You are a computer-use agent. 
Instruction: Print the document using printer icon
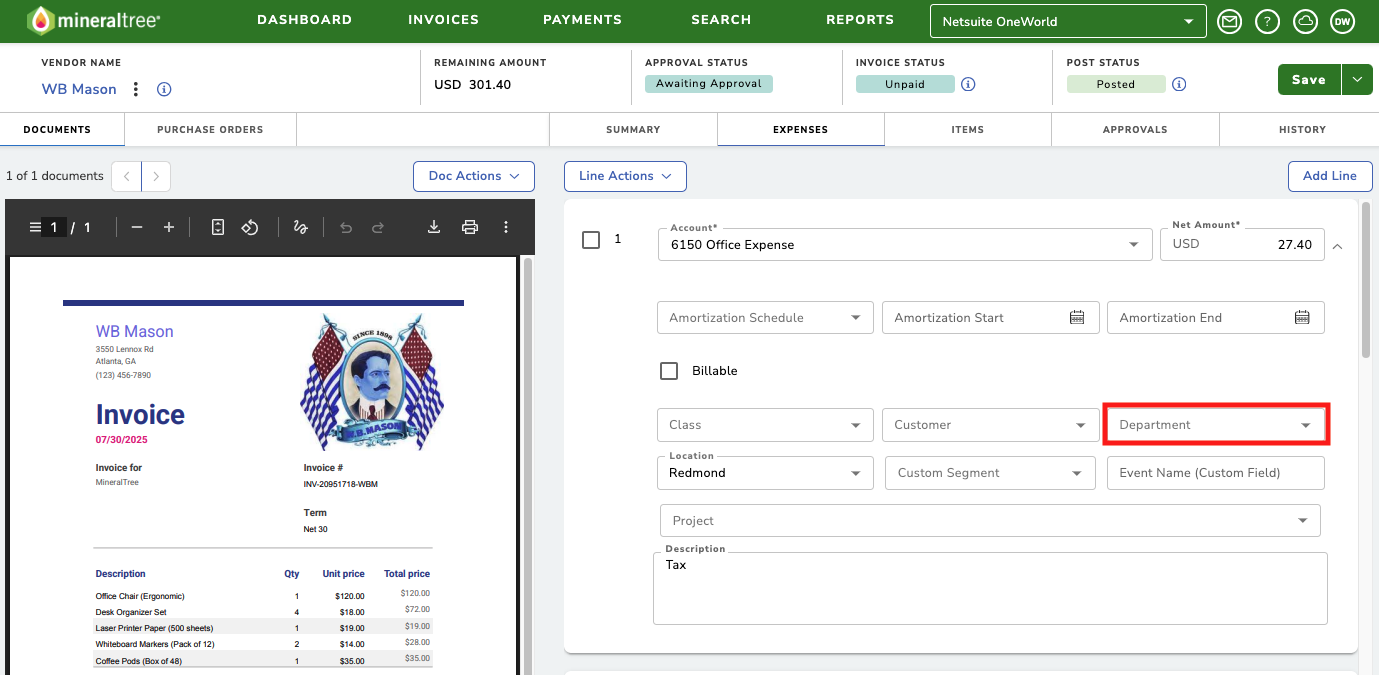click(470, 227)
